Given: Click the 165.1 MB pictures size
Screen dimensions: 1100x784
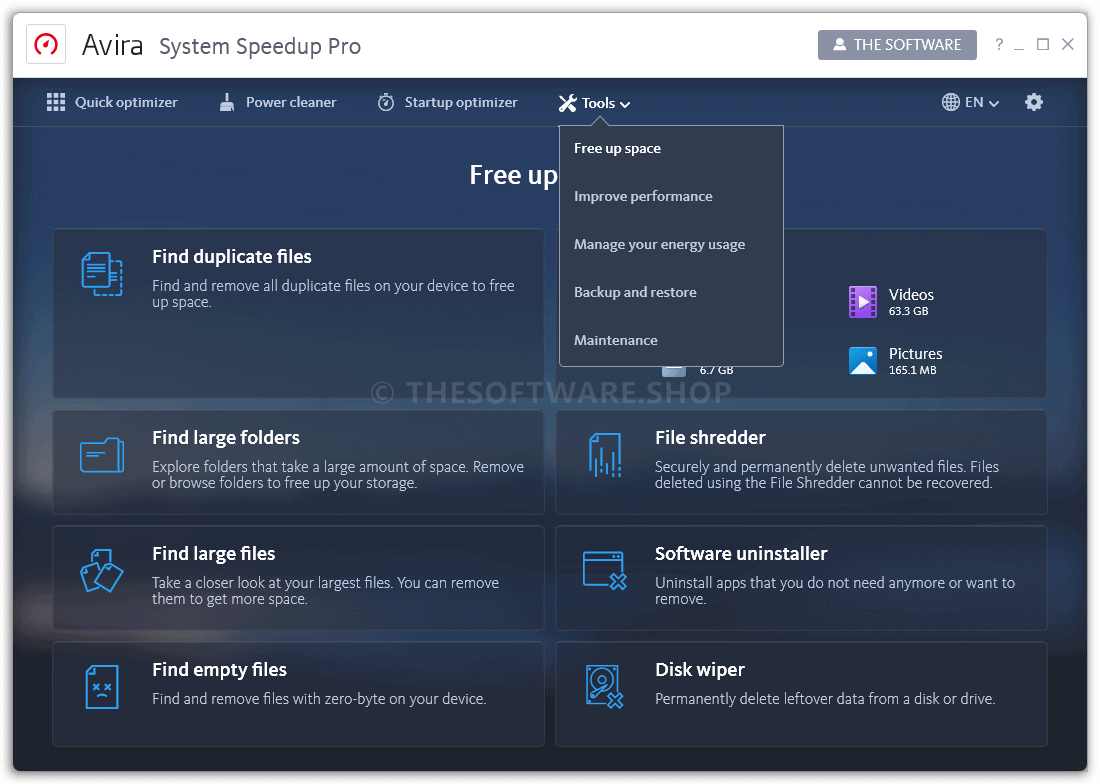Looking at the screenshot, I should (x=912, y=370).
